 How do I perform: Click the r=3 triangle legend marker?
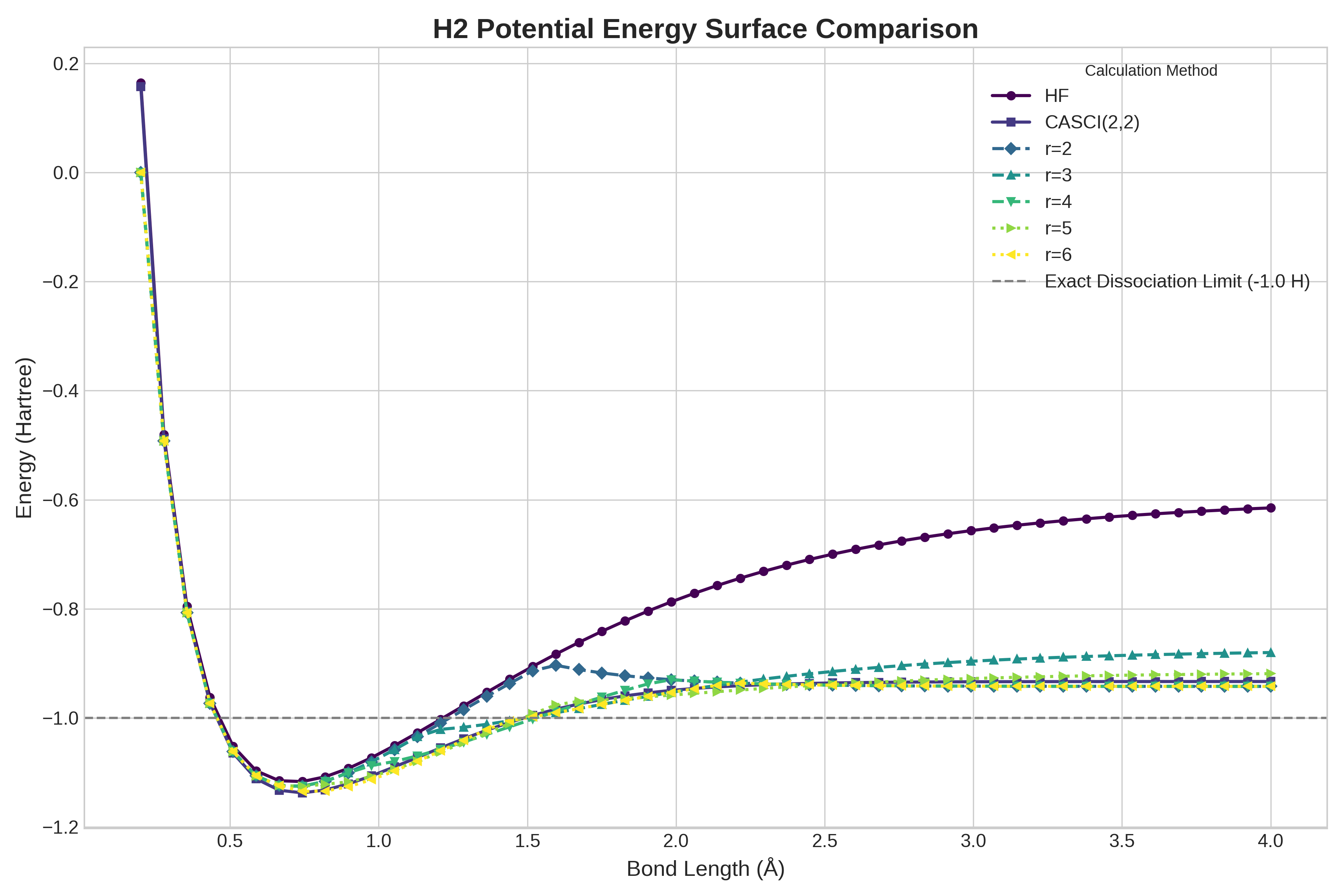point(1011,175)
